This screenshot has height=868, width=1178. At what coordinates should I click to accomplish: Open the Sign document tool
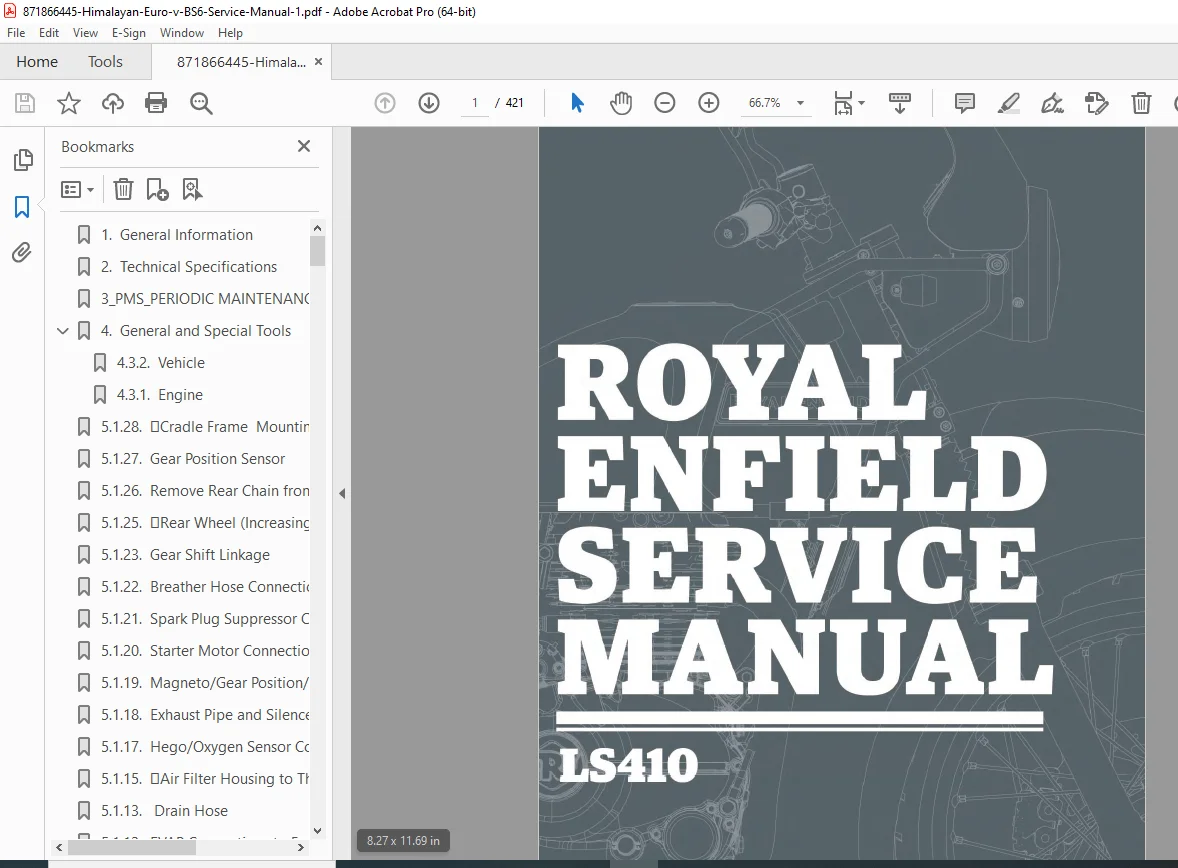tap(1053, 103)
